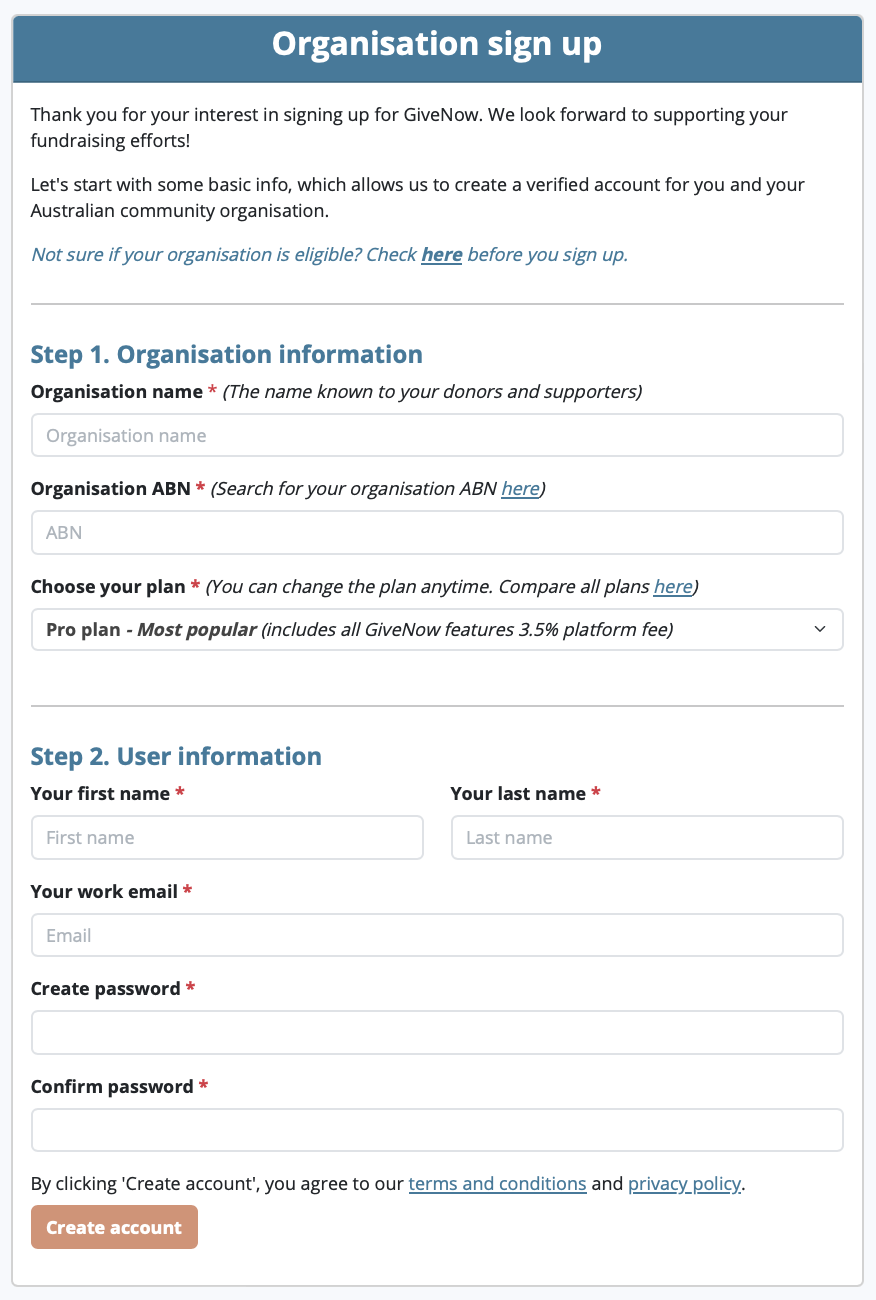Click 'here' to compare all plans
The image size is (876, 1300).
pyautogui.click(x=672, y=586)
